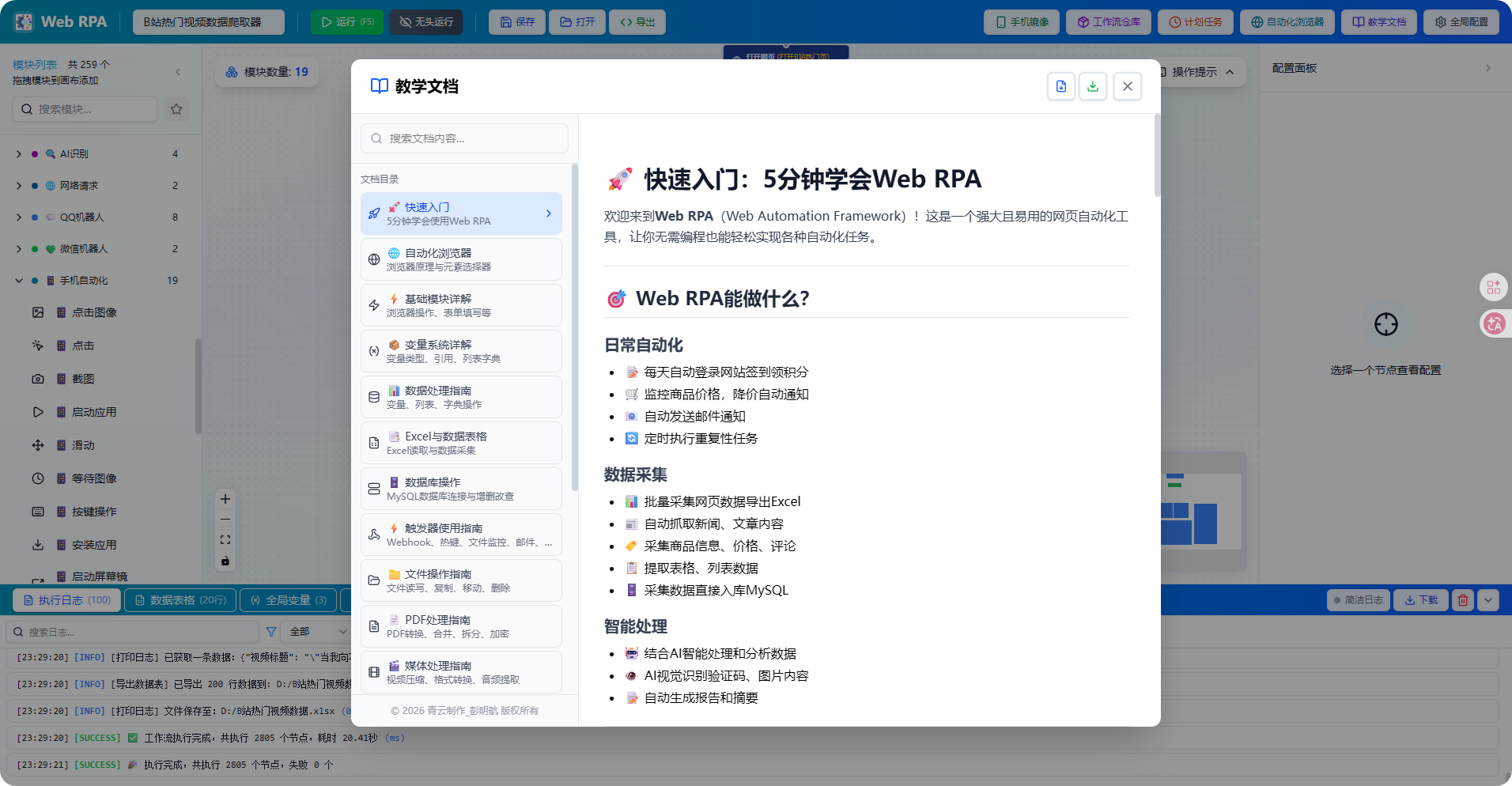Click the 运行 (F5) run button
Screen dimensions: 1512x786
point(346,21)
